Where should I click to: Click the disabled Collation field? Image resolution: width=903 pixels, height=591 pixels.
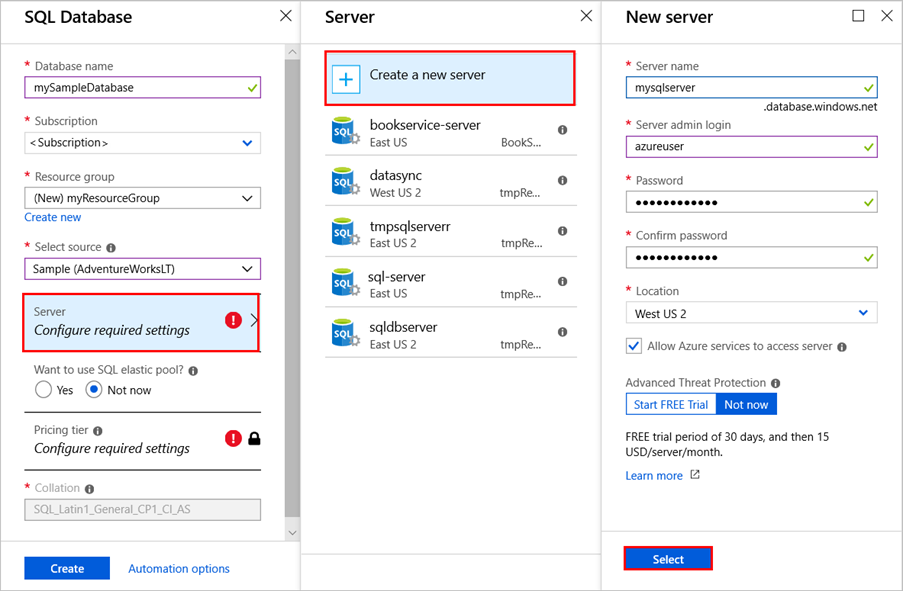(142, 510)
